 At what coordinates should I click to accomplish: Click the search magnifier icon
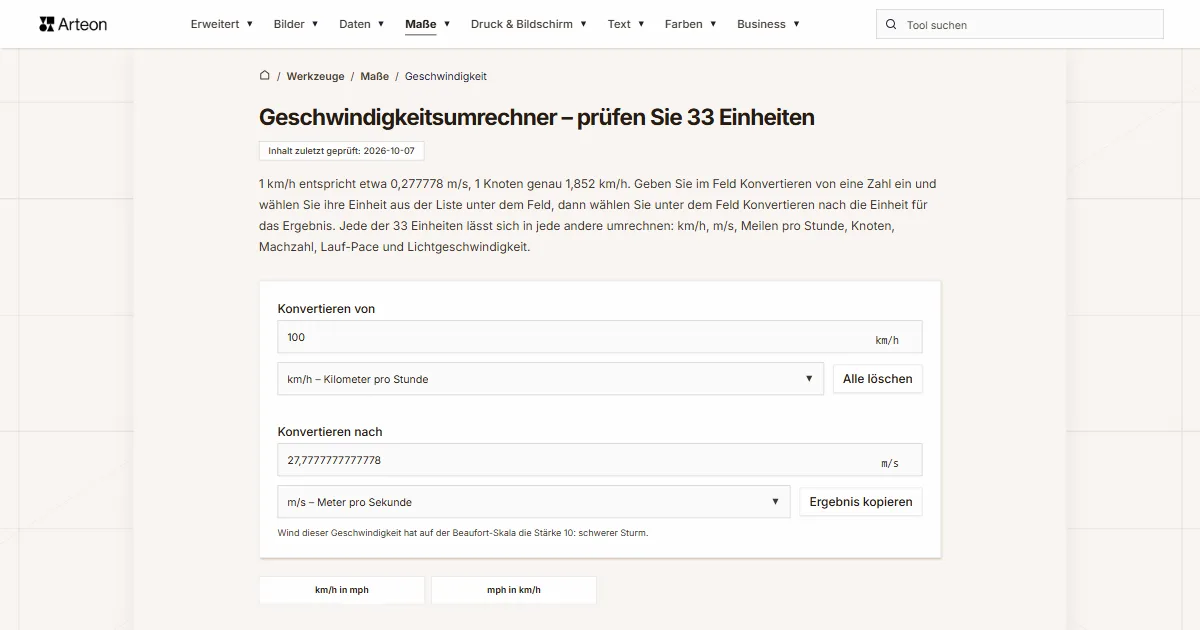click(891, 25)
